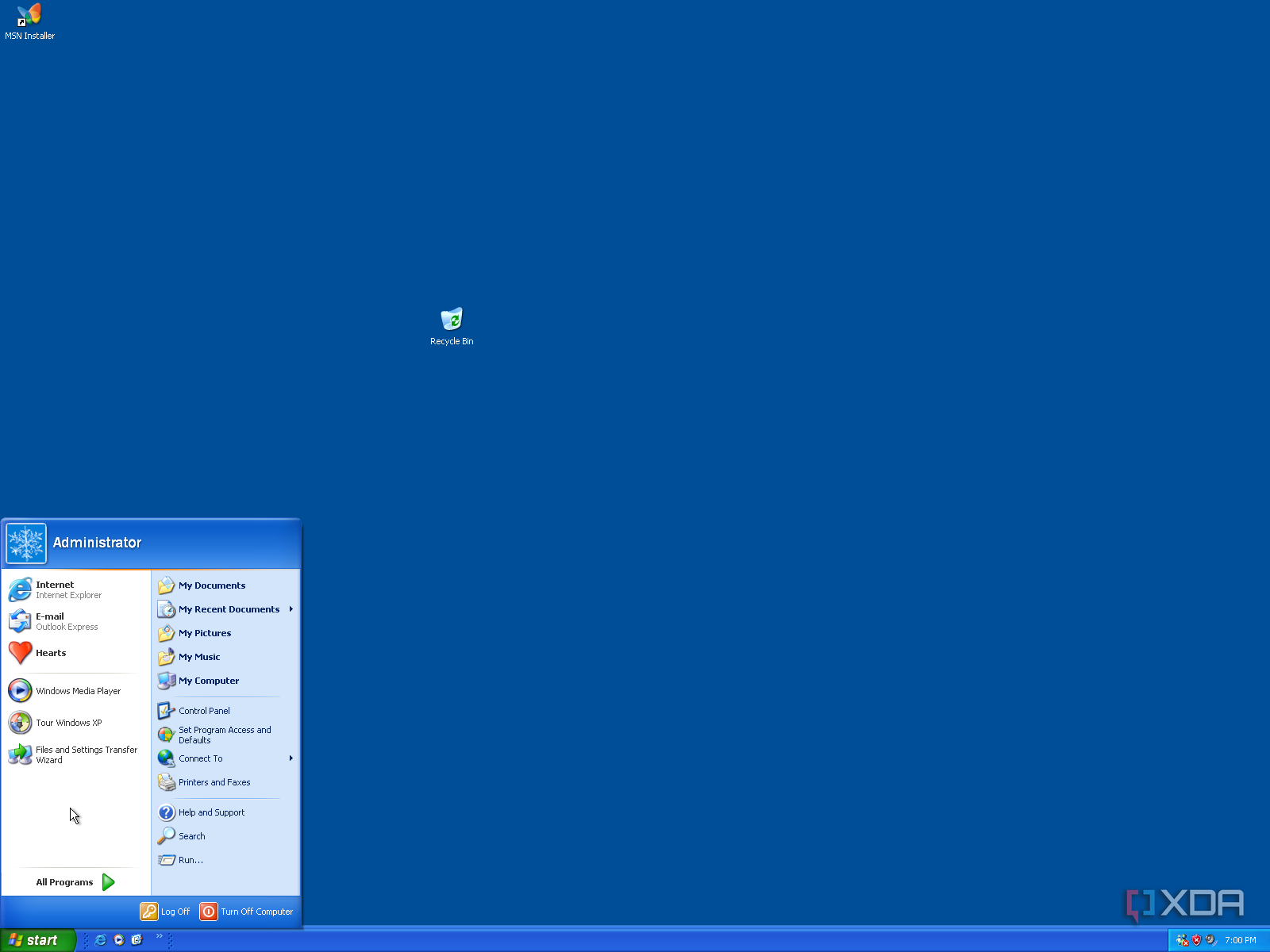1270x952 pixels.
Task: Open the Search companion
Action: tap(226, 836)
